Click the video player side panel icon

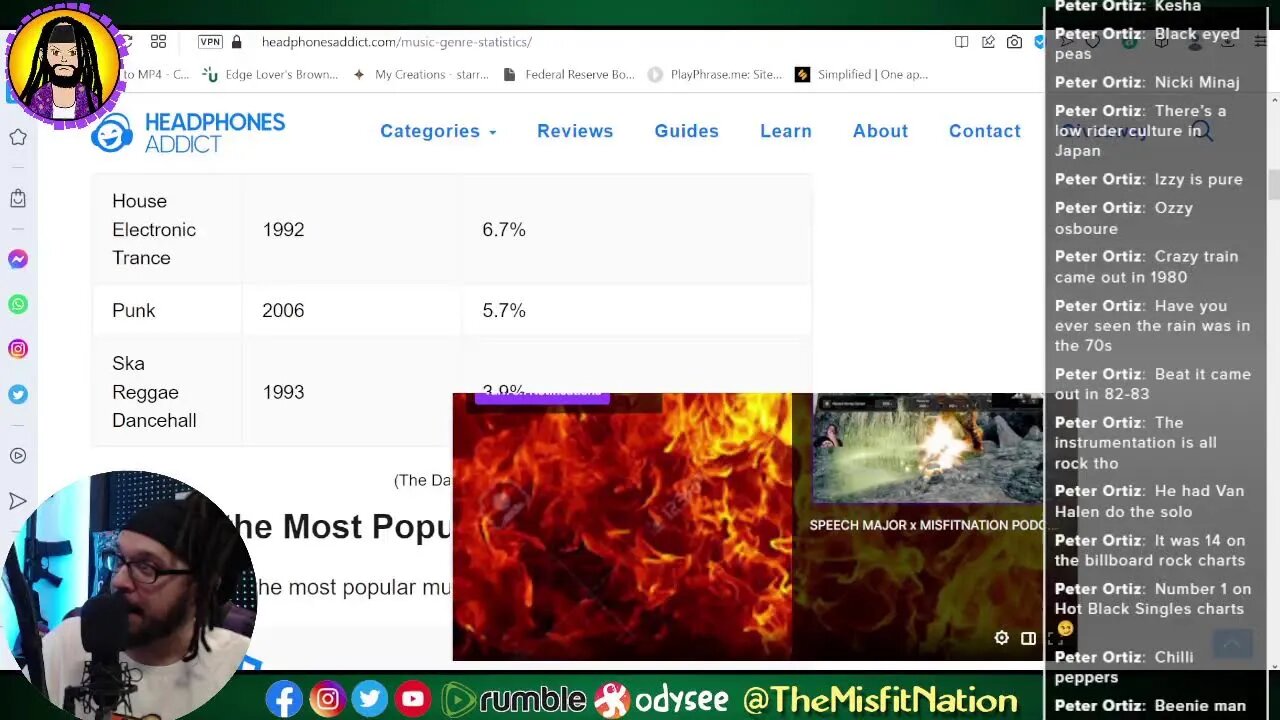pos(1028,638)
